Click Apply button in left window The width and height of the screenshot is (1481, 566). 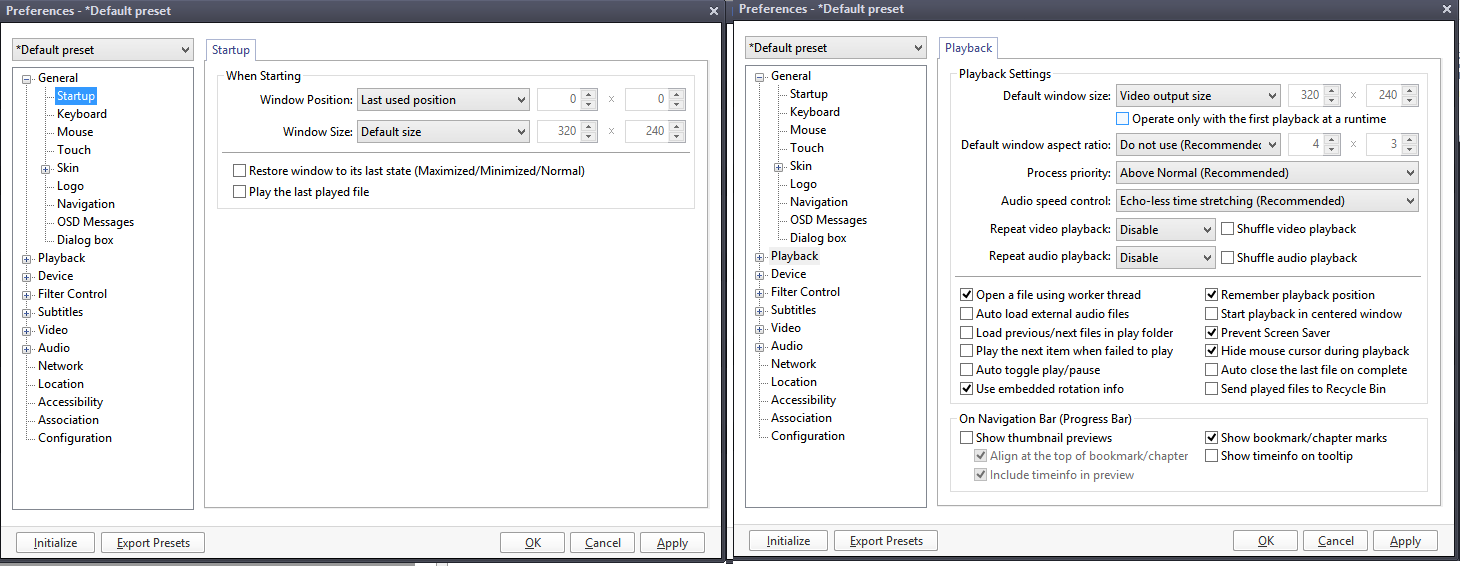tap(672, 543)
